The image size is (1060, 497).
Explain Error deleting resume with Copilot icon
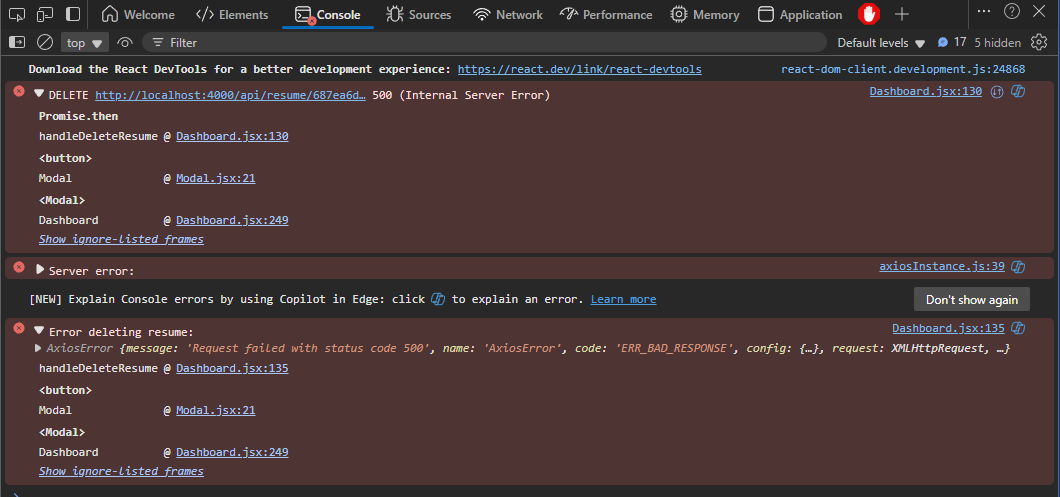click(x=1018, y=329)
